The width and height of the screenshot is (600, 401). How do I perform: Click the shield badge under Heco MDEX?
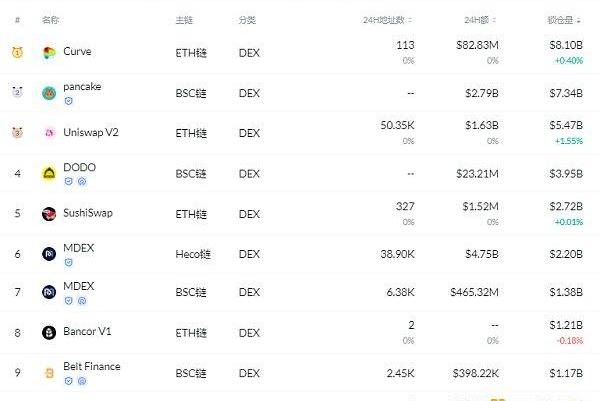pos(68,262)
